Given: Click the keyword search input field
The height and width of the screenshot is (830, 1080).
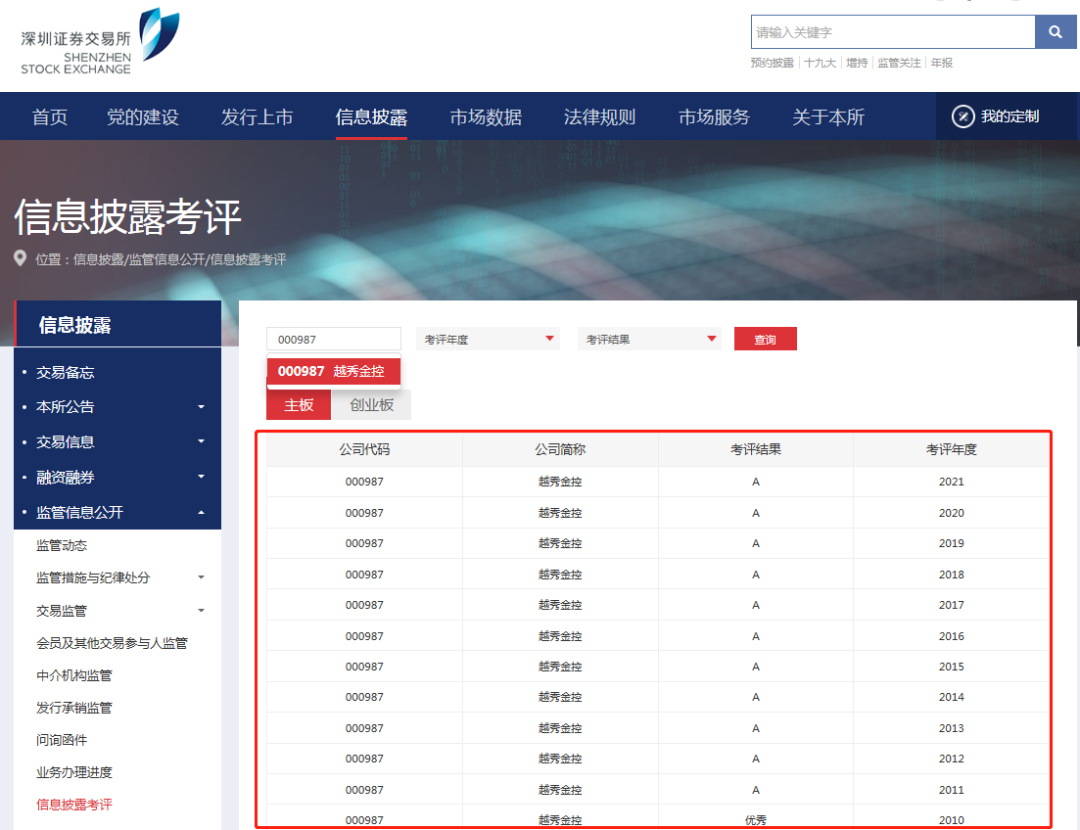Looking at the screenshot, I should pyautogui.click(x=890, y=32).
